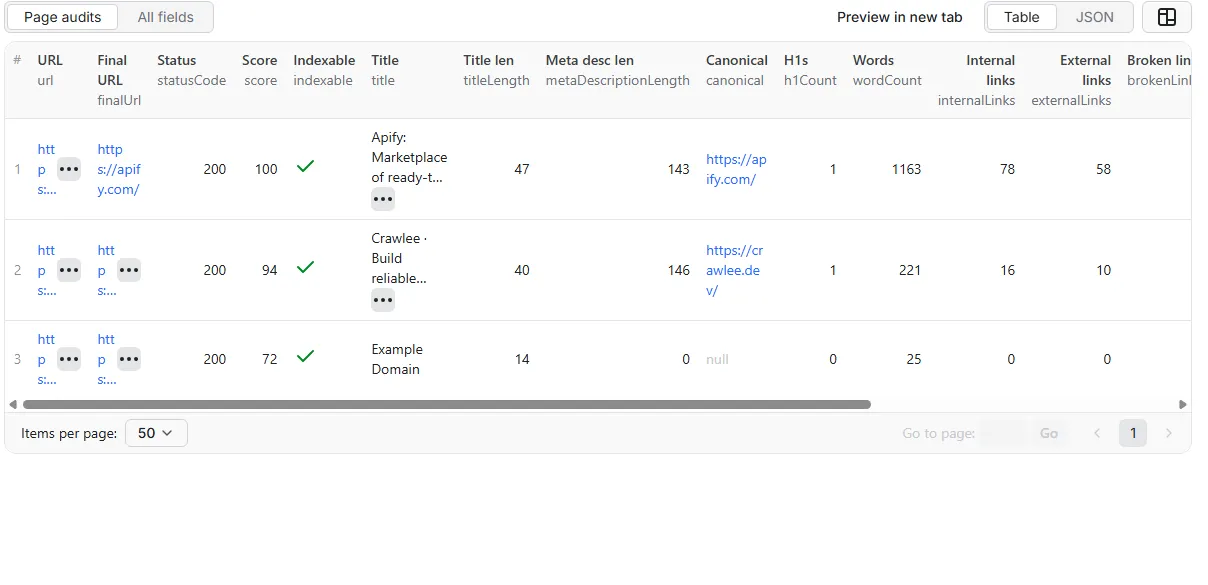Click the word count 221
This screenshot has width=1208, height=585.
pyautogui.click(x=910, y=270)
